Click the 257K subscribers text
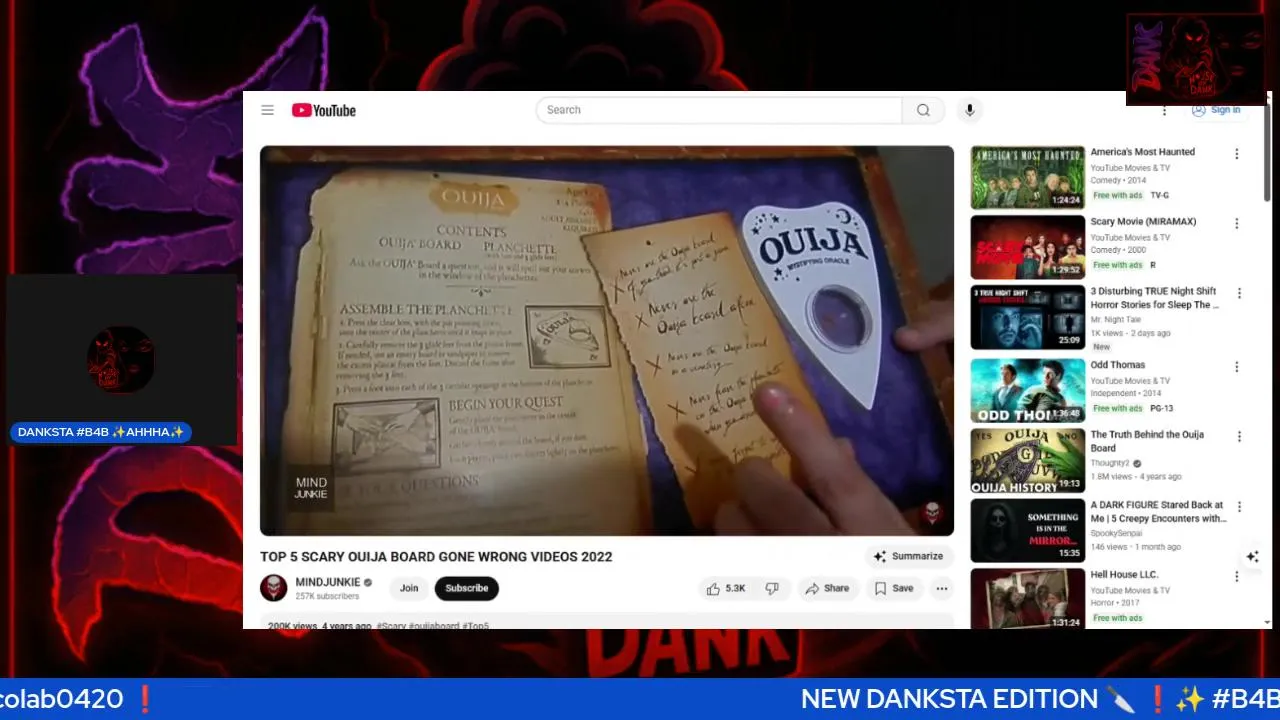Image resolution: width=1280 pixels, height=720 pixels. 327,596
